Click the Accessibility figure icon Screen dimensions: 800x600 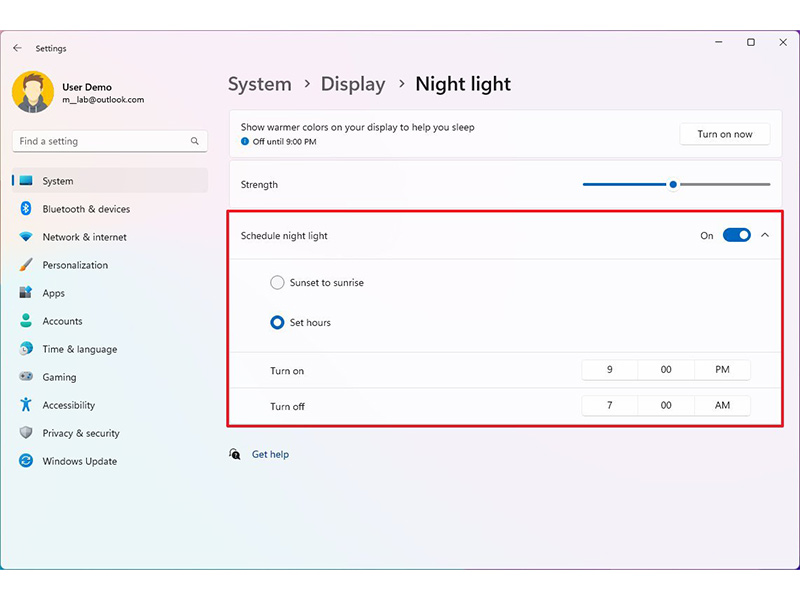26,405
